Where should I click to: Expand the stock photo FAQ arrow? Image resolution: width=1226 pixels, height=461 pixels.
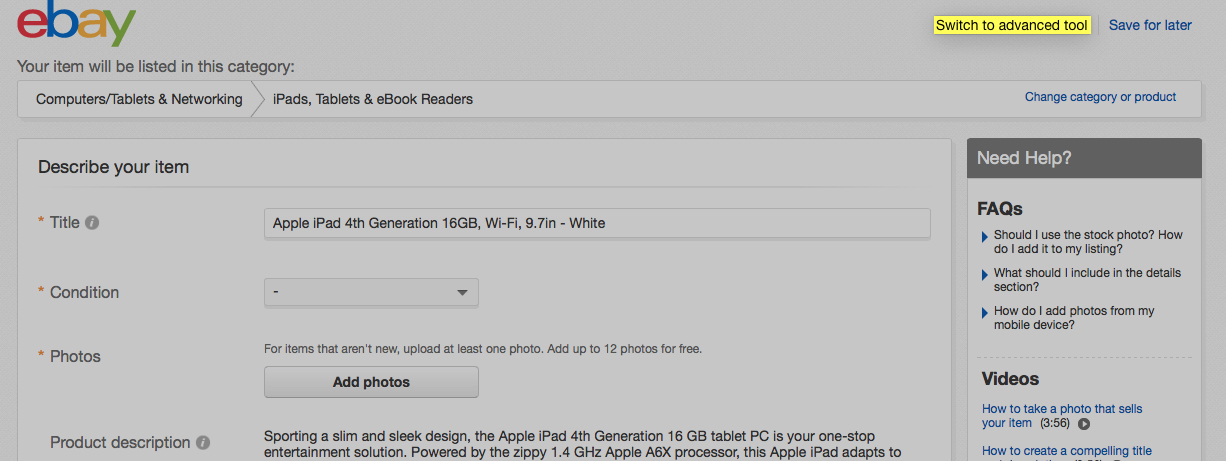tap(985, 237)
